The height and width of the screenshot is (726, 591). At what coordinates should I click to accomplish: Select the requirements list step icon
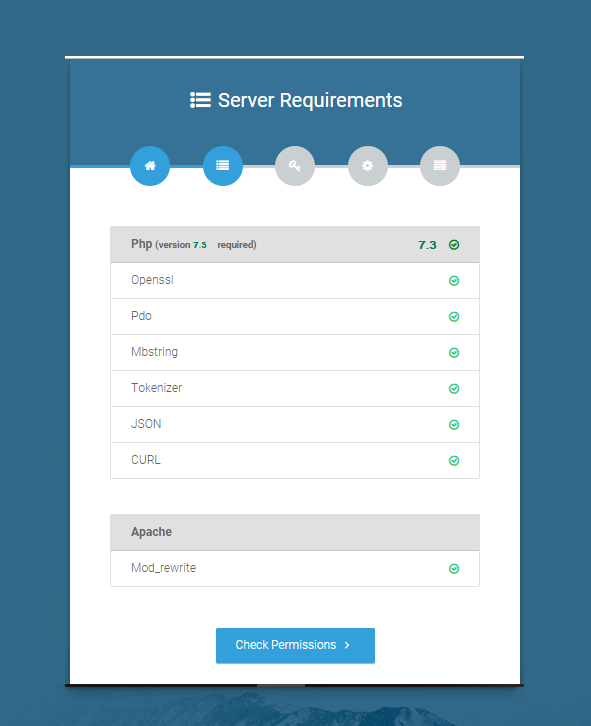click(222, 166)
